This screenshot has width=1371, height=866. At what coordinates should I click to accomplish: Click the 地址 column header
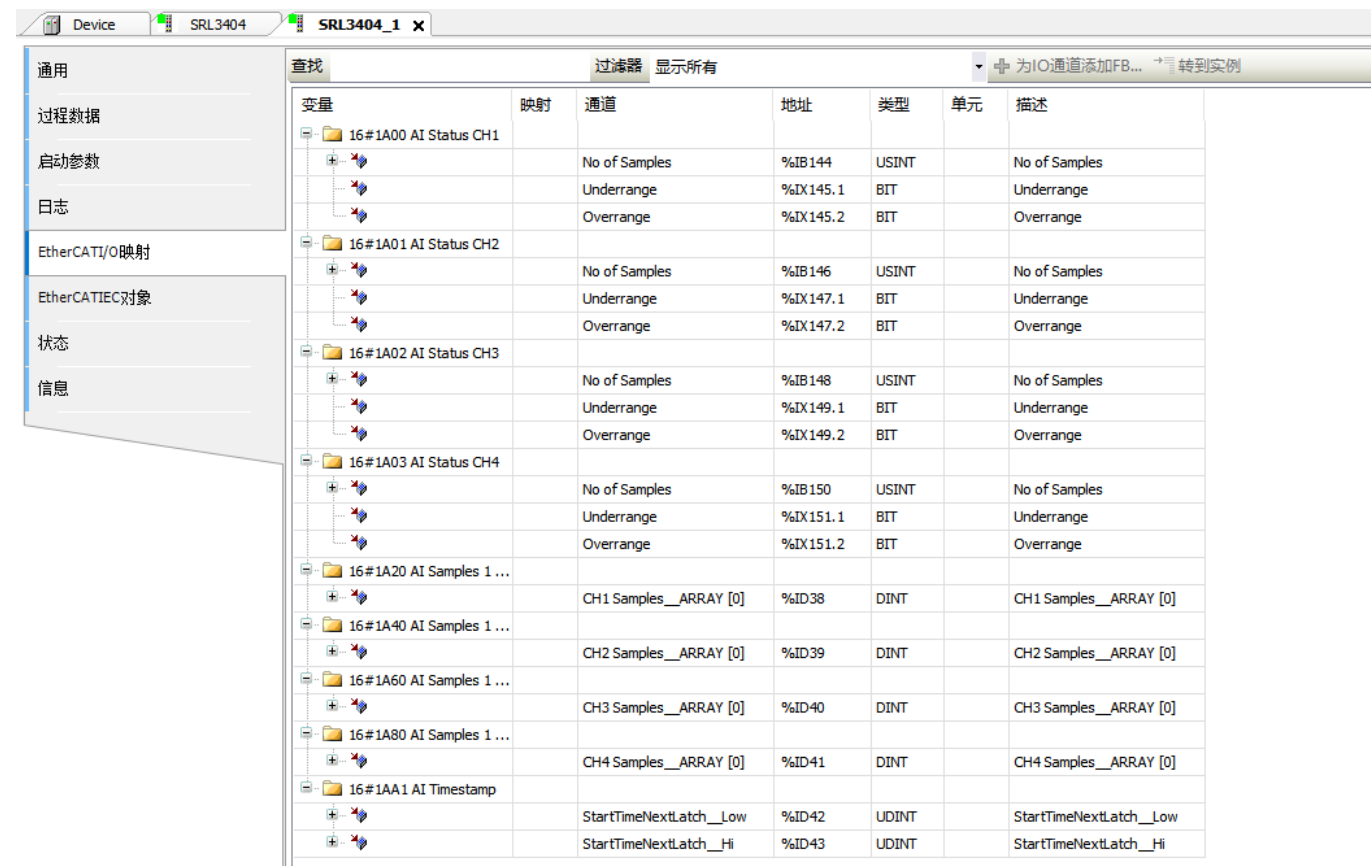coord(797,105)
